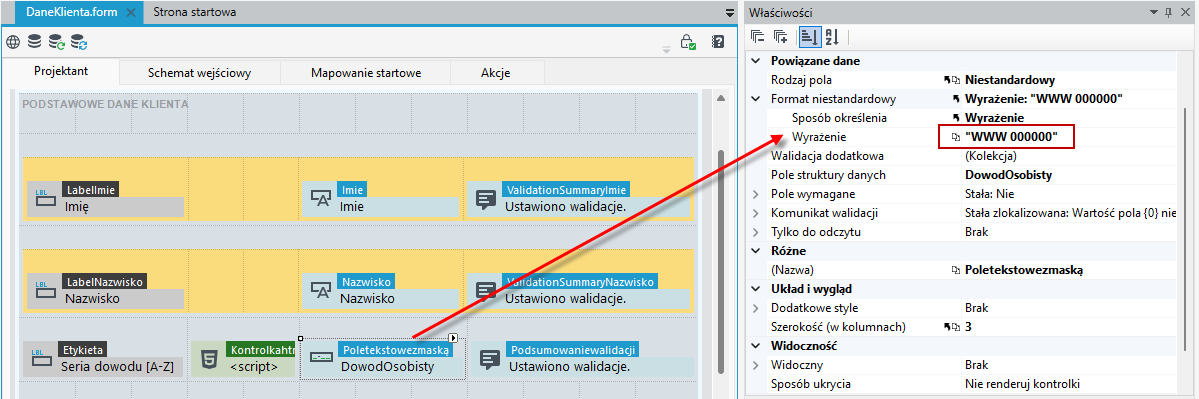
Task: Click the reset marker next to Szerokość
Action: pyautogui.click(x=947, y=327)
